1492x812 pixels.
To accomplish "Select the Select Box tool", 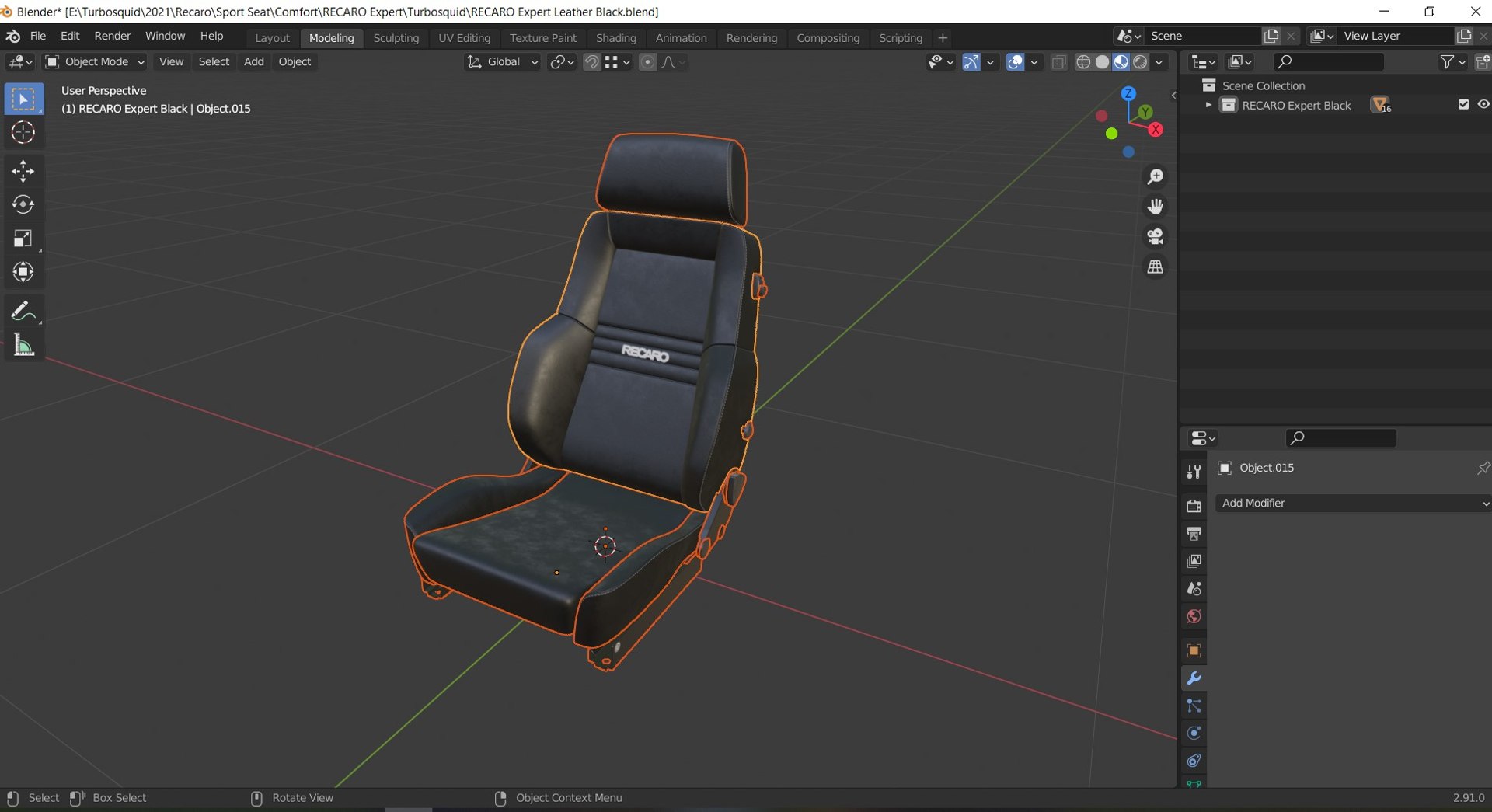I will (x=23, y=99).
